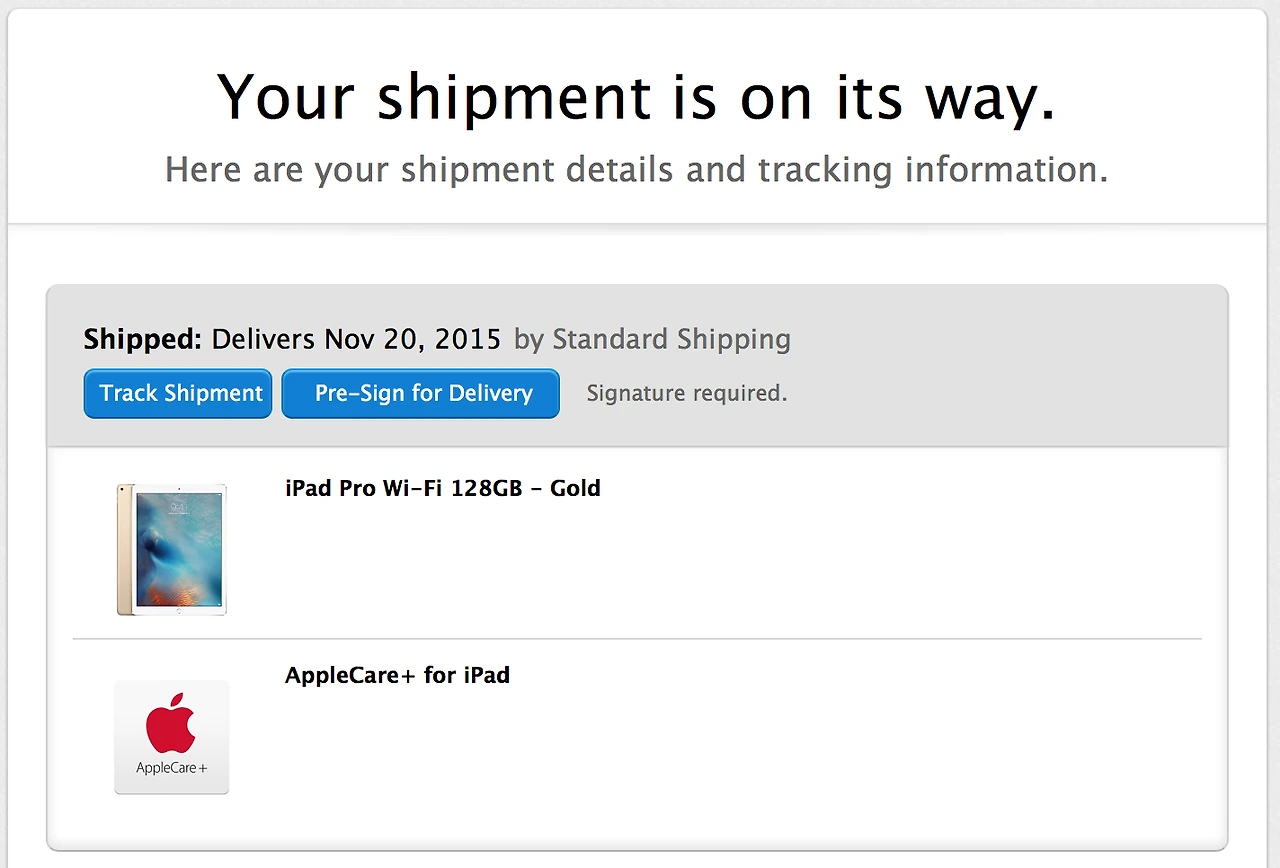Click the 'by Standard Shipping' method text

pos(652,339)
